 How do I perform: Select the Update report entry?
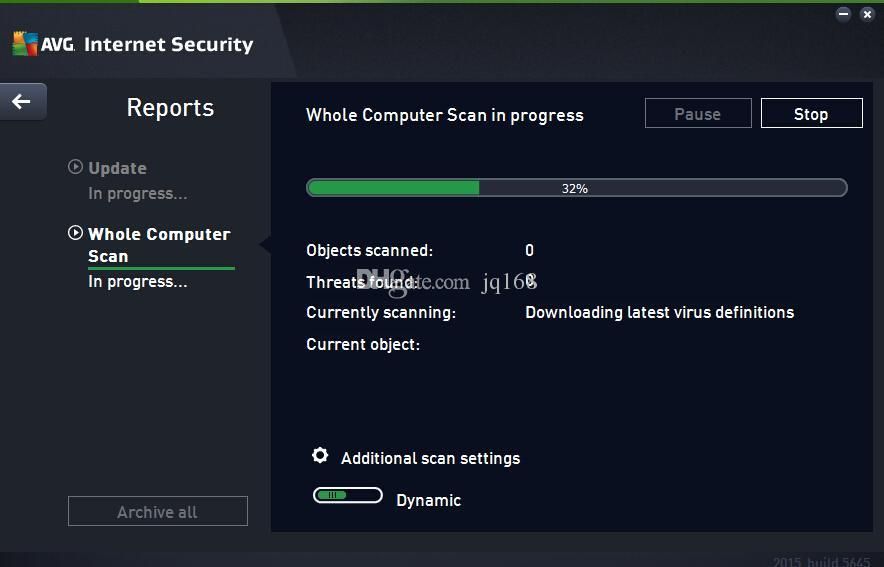[x=117, y=168]
